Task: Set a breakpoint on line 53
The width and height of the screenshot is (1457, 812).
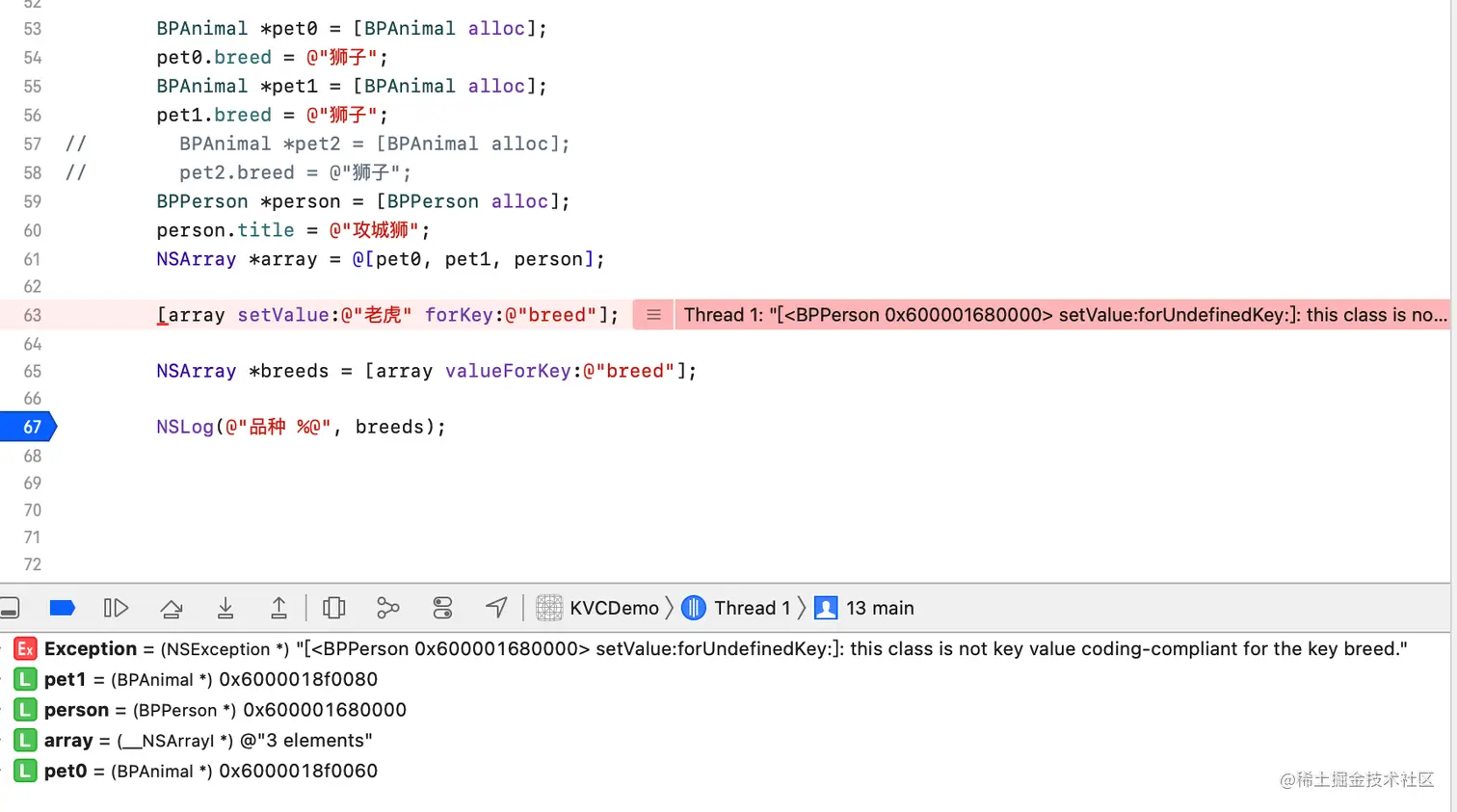Action: (32, 29)
